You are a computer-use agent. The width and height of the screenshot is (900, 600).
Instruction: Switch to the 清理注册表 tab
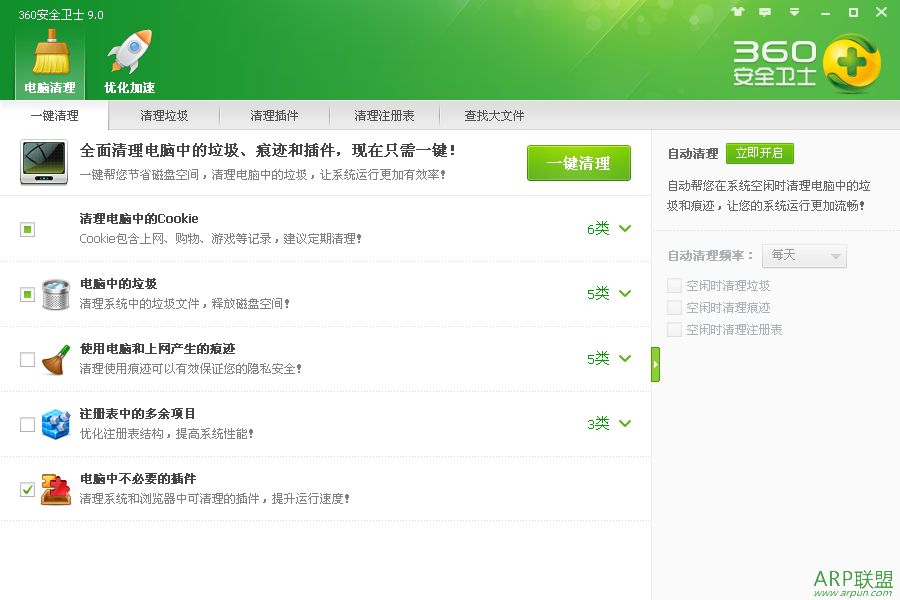[384, 115]
